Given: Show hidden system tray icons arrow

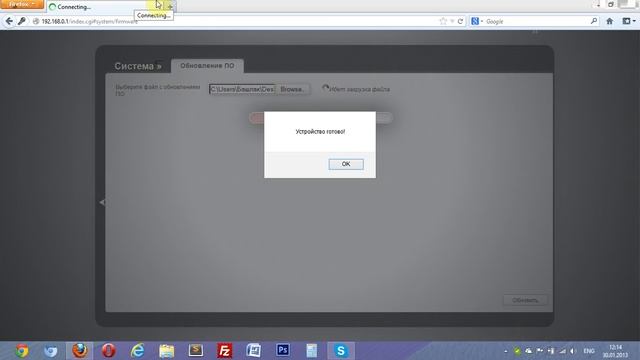Looking at the screenshot, I should (x=506, y=351).
